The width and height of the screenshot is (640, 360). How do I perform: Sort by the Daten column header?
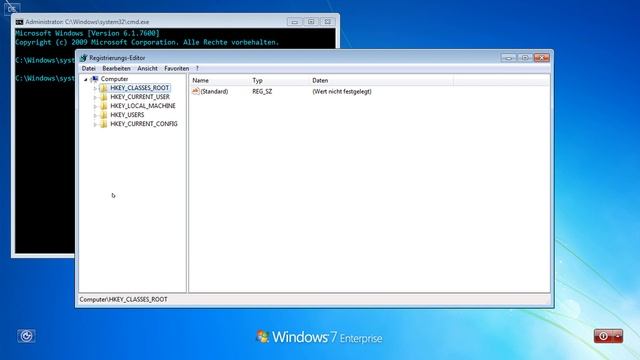point(381,80)
